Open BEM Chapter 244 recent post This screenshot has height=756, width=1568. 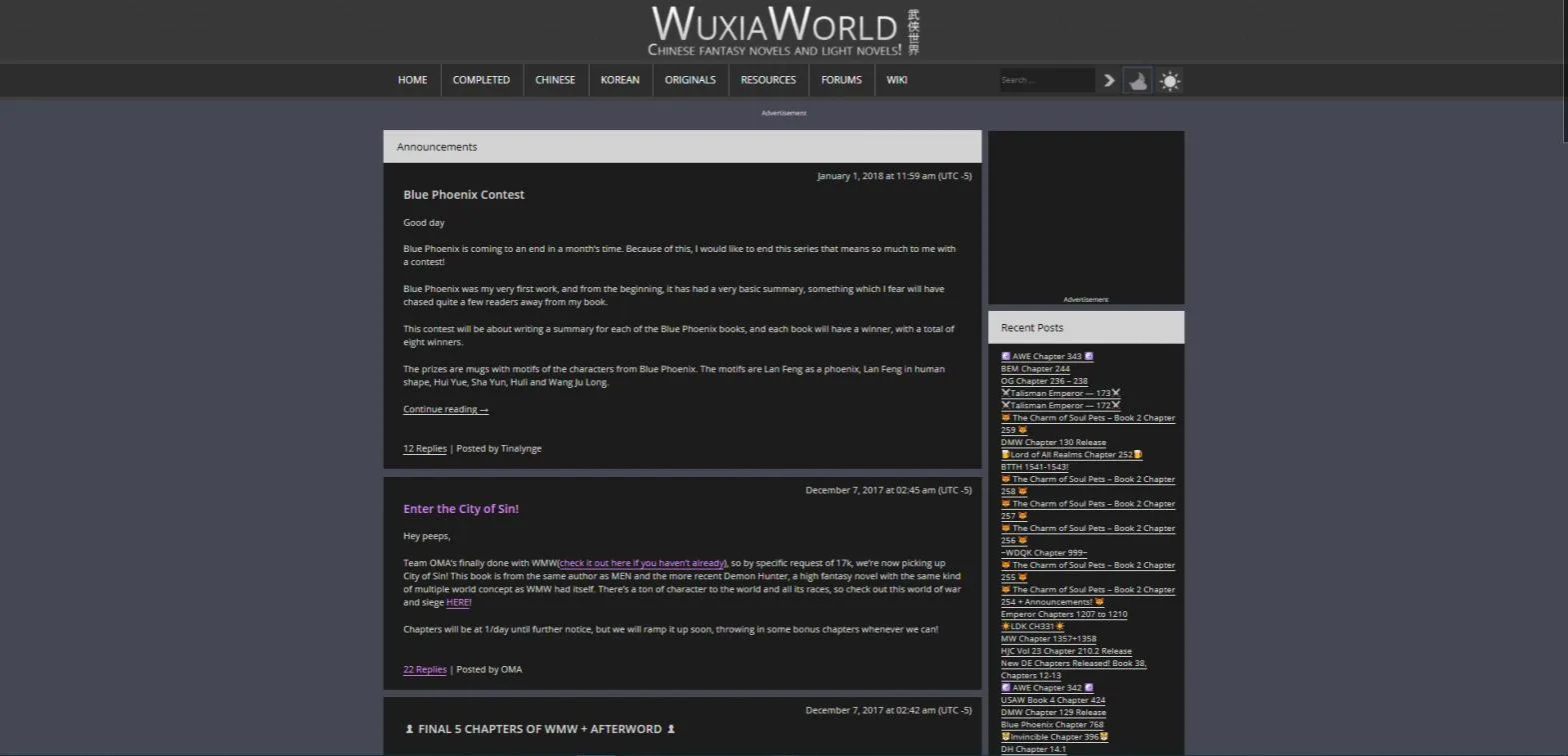tap(1035, 369)
